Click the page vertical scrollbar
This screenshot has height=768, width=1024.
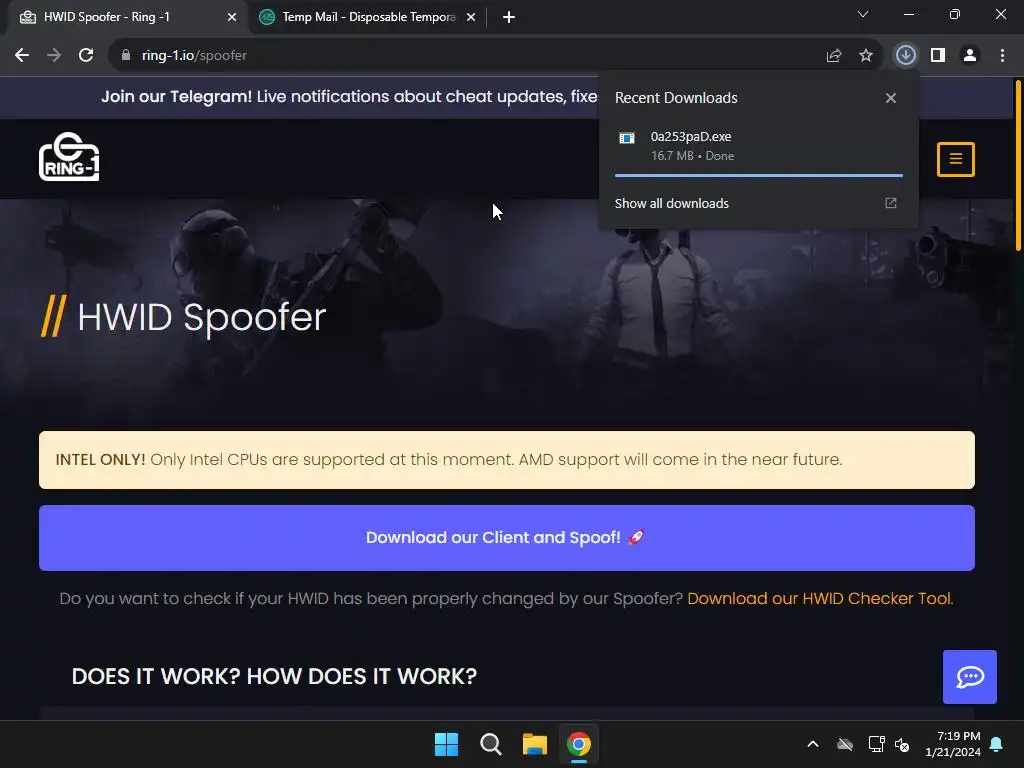[x=1017, y=165]
